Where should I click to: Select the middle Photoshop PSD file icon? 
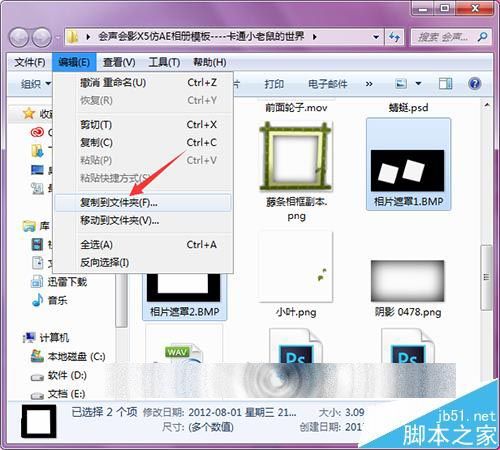coord(295,347)
